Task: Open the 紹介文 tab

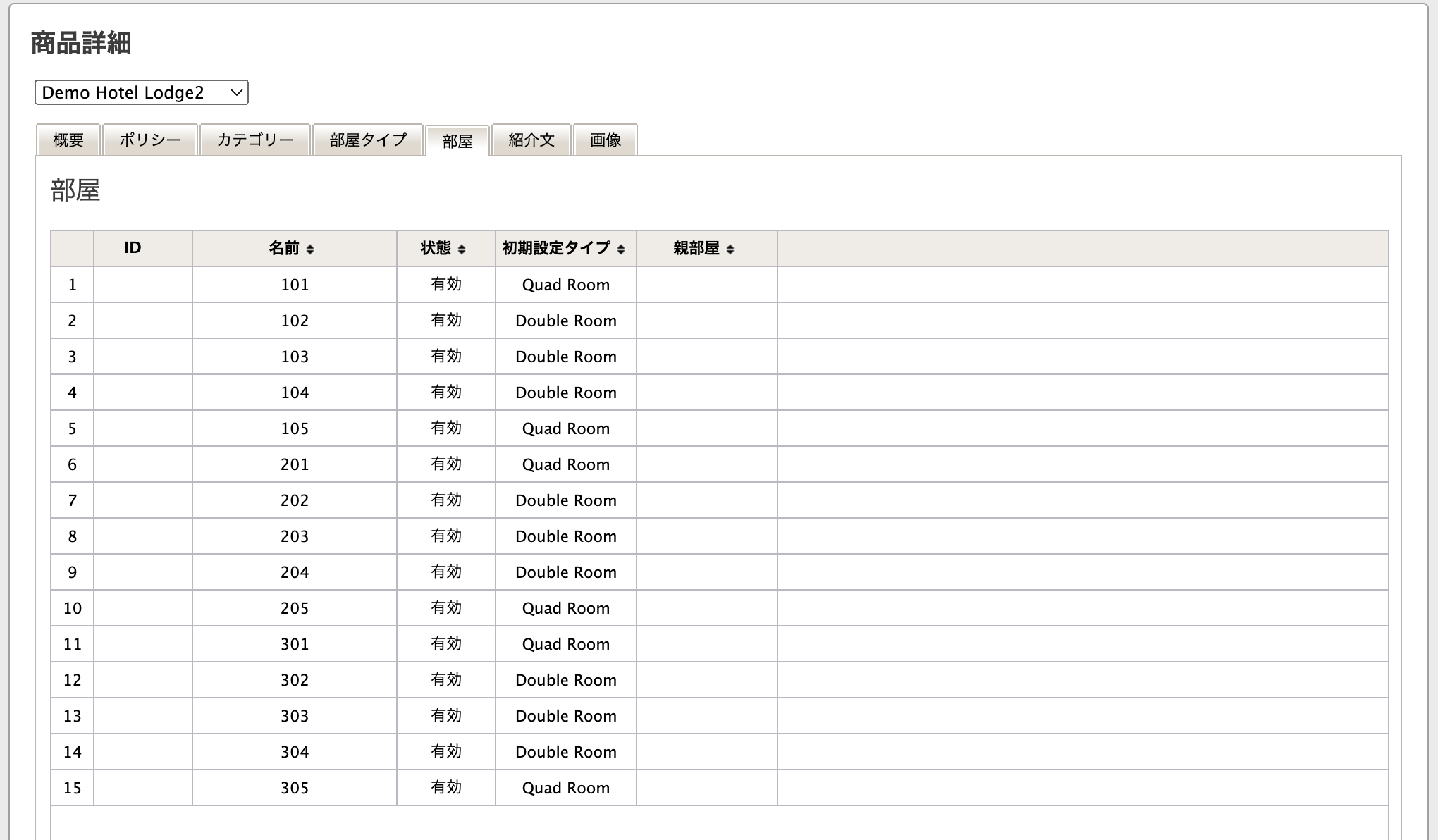Action: (531, 140)
